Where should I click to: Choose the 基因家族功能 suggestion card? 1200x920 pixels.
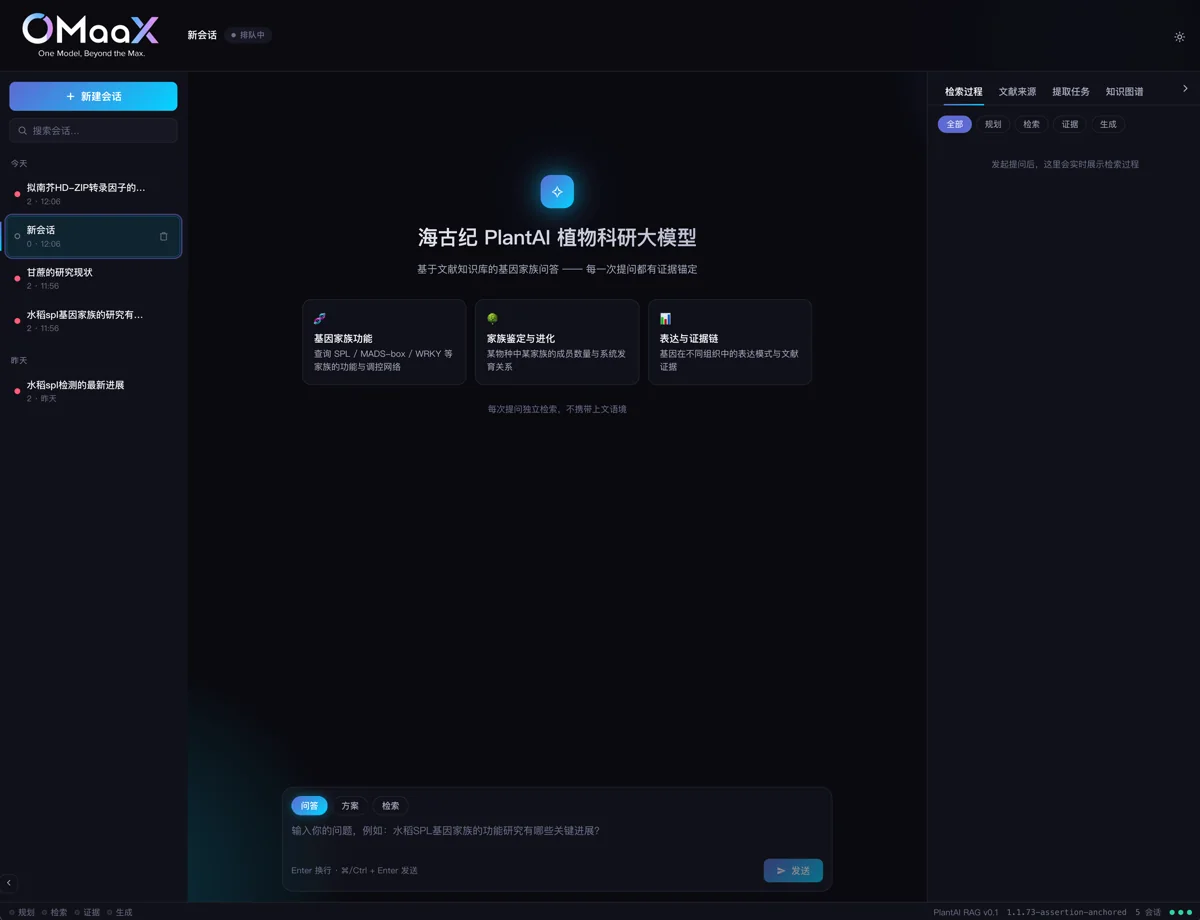tap(384, 342)
